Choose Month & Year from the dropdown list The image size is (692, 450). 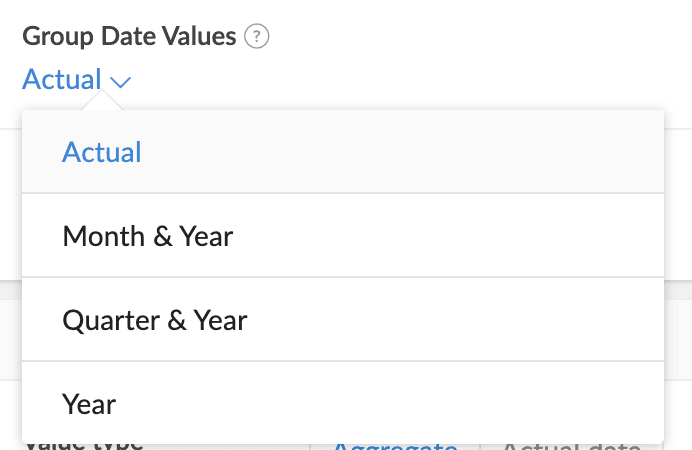tap(148, 236)
